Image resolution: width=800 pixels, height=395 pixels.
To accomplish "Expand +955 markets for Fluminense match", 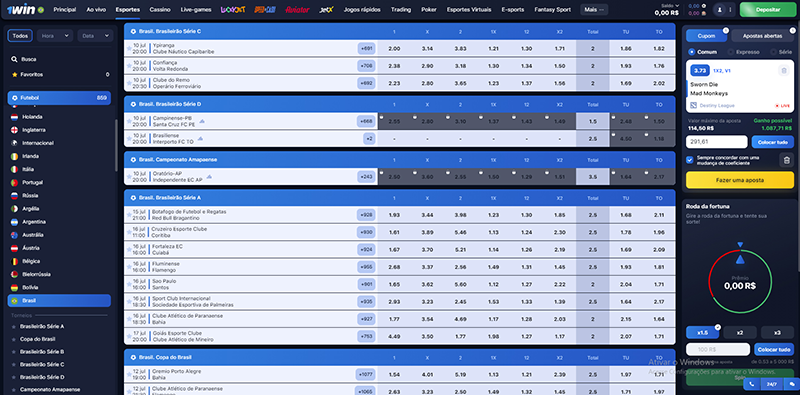I will click(x=366, y=267).
